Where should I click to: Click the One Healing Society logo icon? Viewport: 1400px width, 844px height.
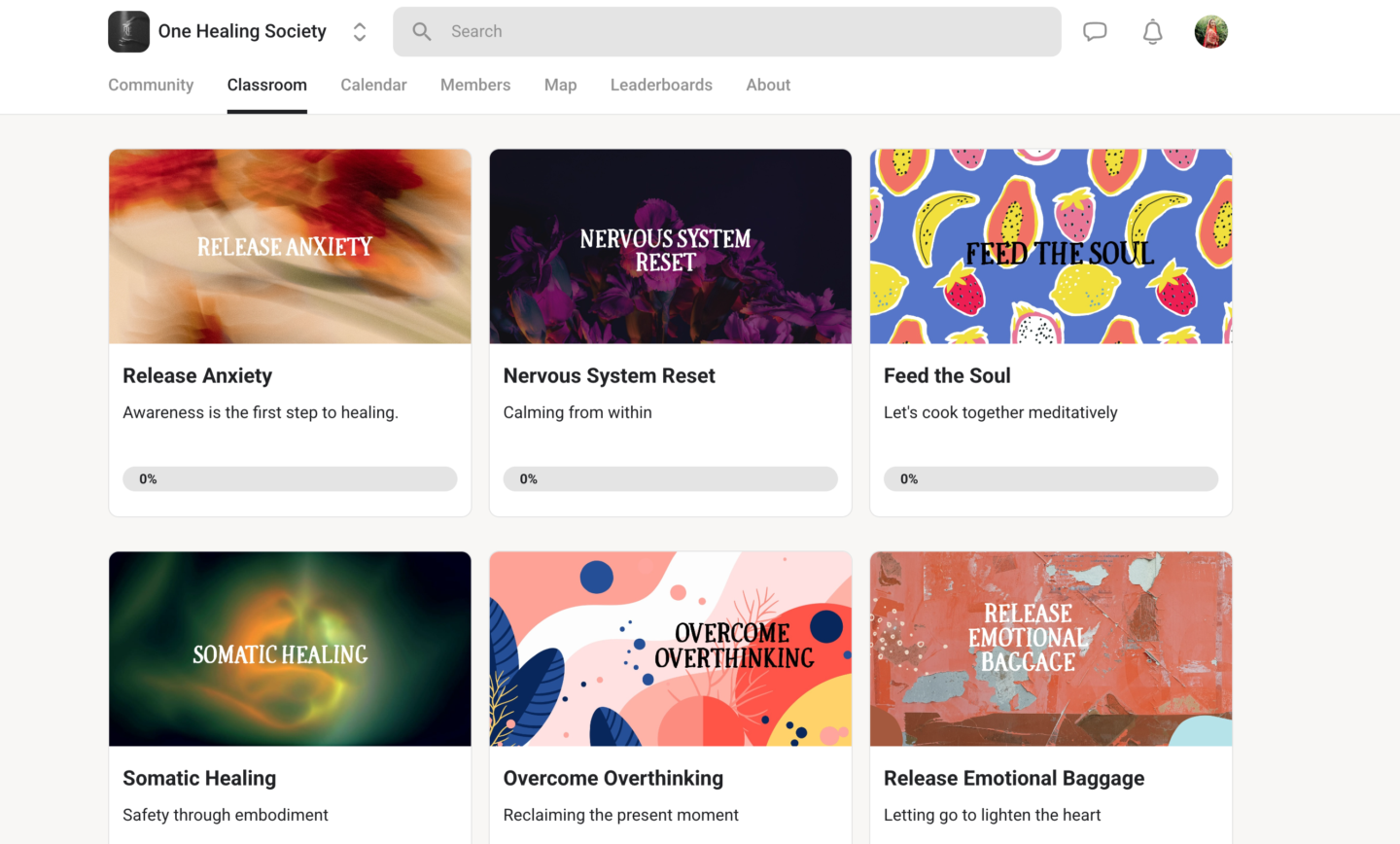[x=128, y=31]
